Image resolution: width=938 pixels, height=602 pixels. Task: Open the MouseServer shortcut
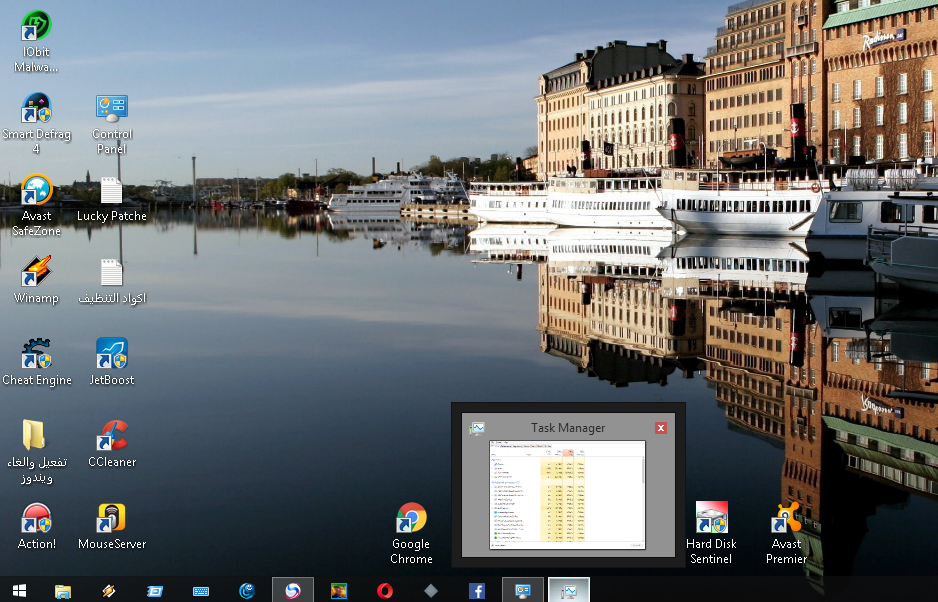(x=112, y=518)
